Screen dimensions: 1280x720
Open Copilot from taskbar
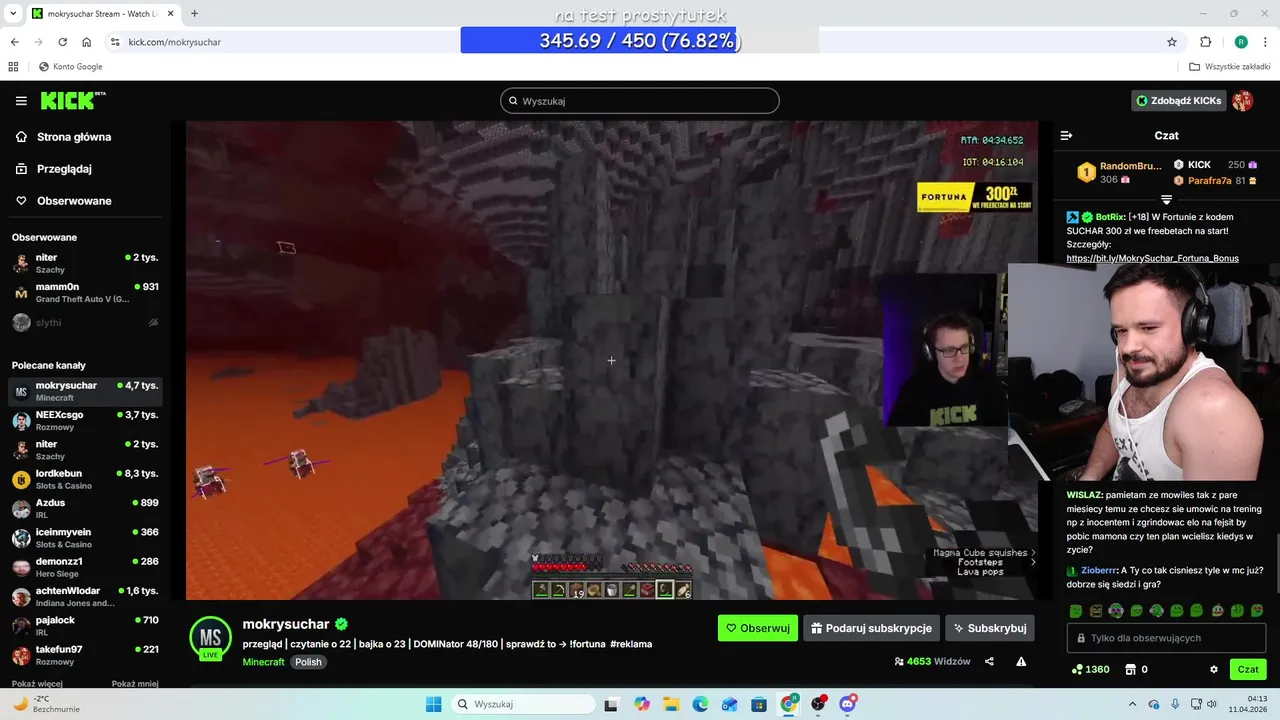pyautogui.click(x=641, y=704)
